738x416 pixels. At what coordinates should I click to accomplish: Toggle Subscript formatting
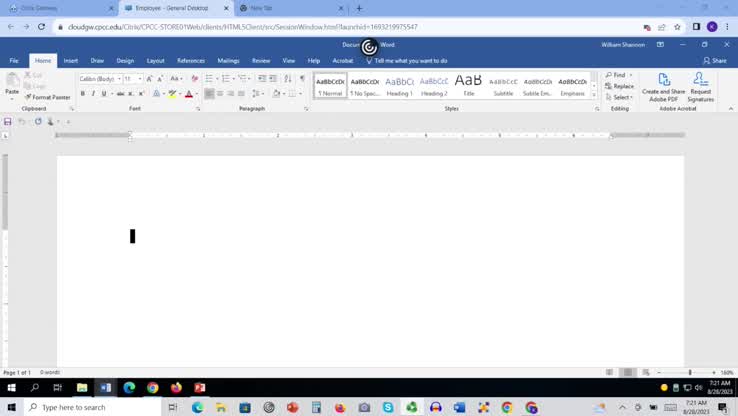pyautogui.click(x=131, y=94)
